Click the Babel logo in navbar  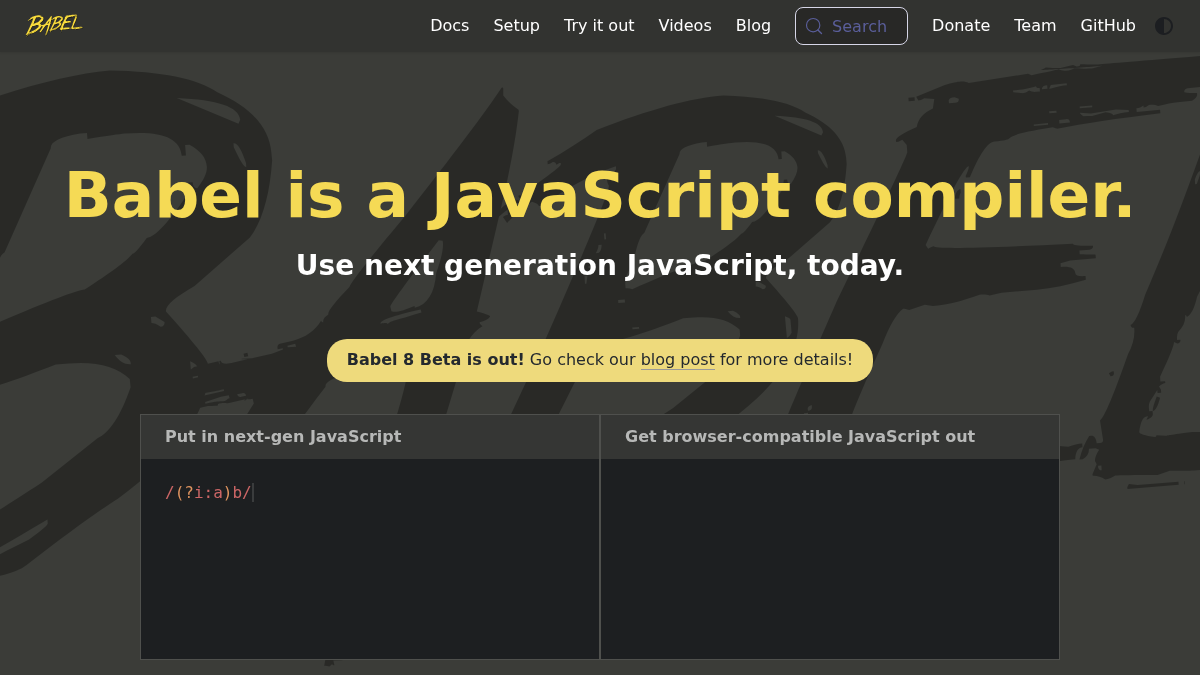point(54,25)
